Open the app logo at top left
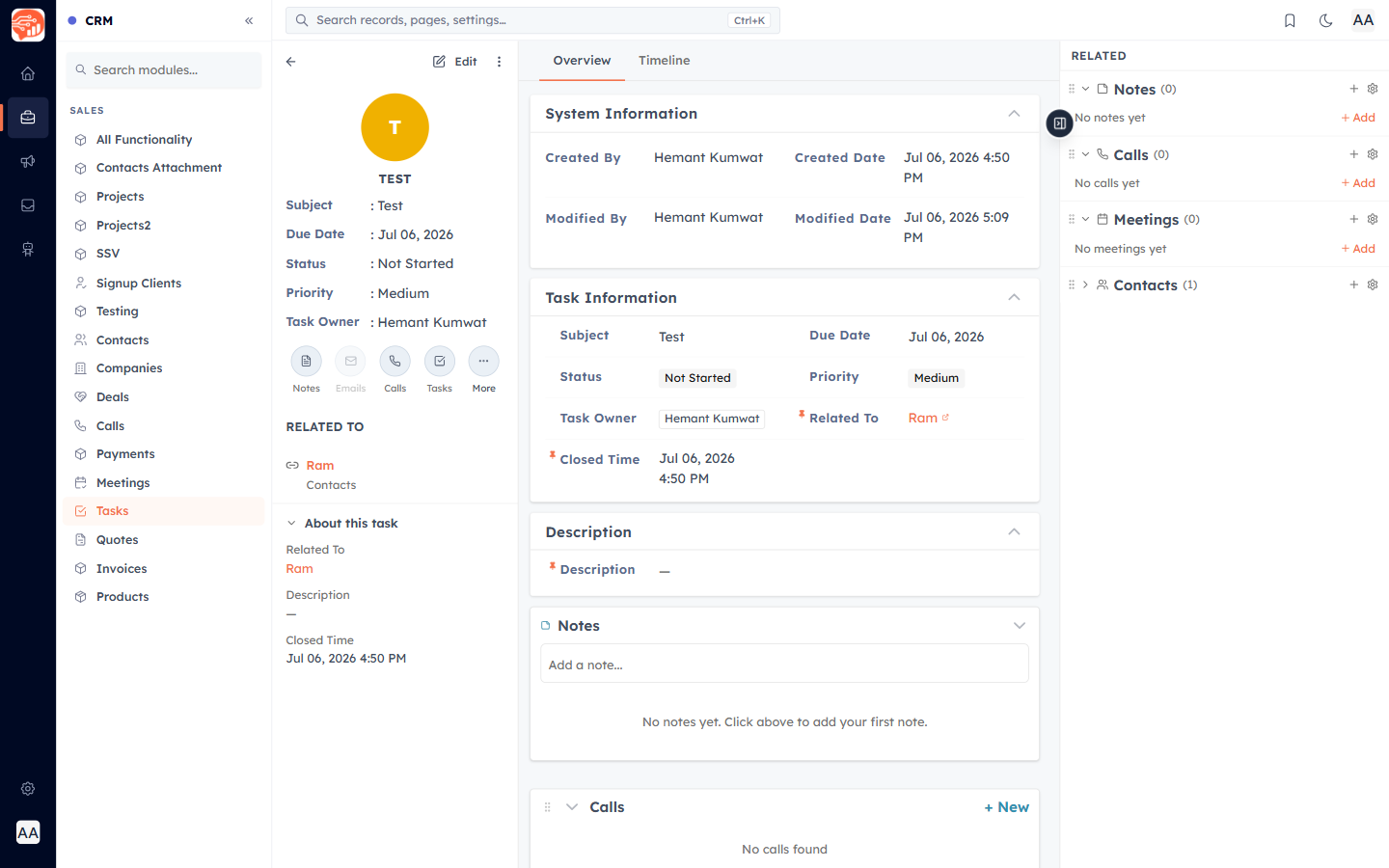This screenshot has height=868, width=1389. coord(28,25)
